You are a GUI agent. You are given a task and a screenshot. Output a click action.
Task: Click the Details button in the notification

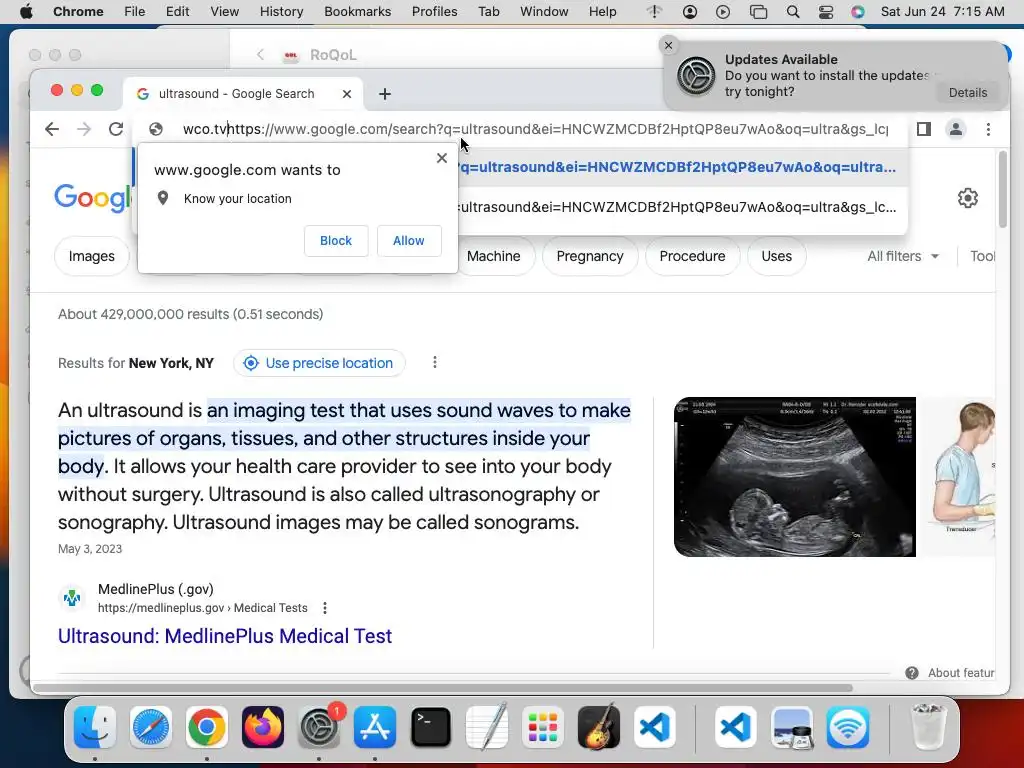[x=968, y=93]
